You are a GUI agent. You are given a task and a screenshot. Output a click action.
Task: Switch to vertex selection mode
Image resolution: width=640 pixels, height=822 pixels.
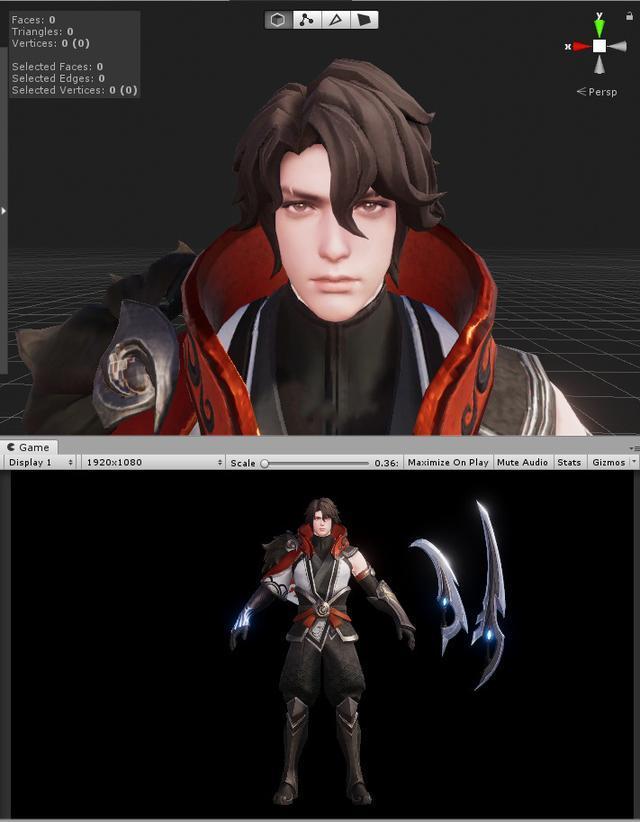pyautogui.click(x=306, y=19)
